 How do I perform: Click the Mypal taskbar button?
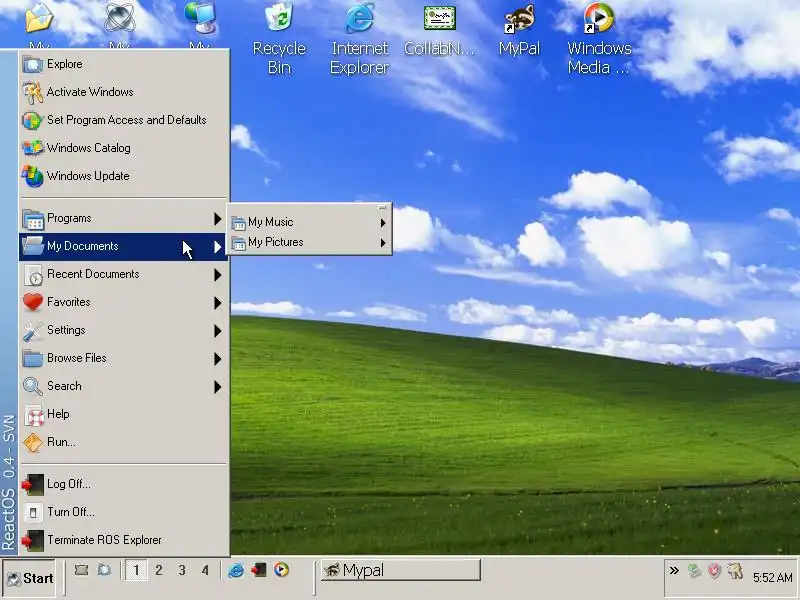tap(401, 570)
